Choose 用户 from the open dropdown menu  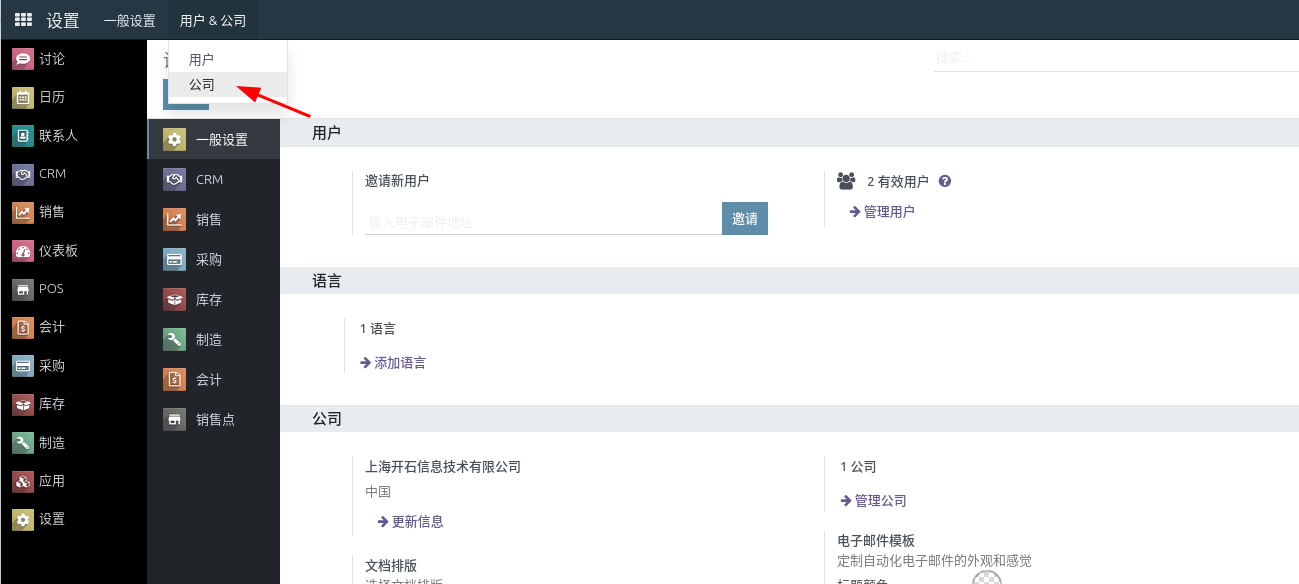pyautogui.click(x=228, y=60)
